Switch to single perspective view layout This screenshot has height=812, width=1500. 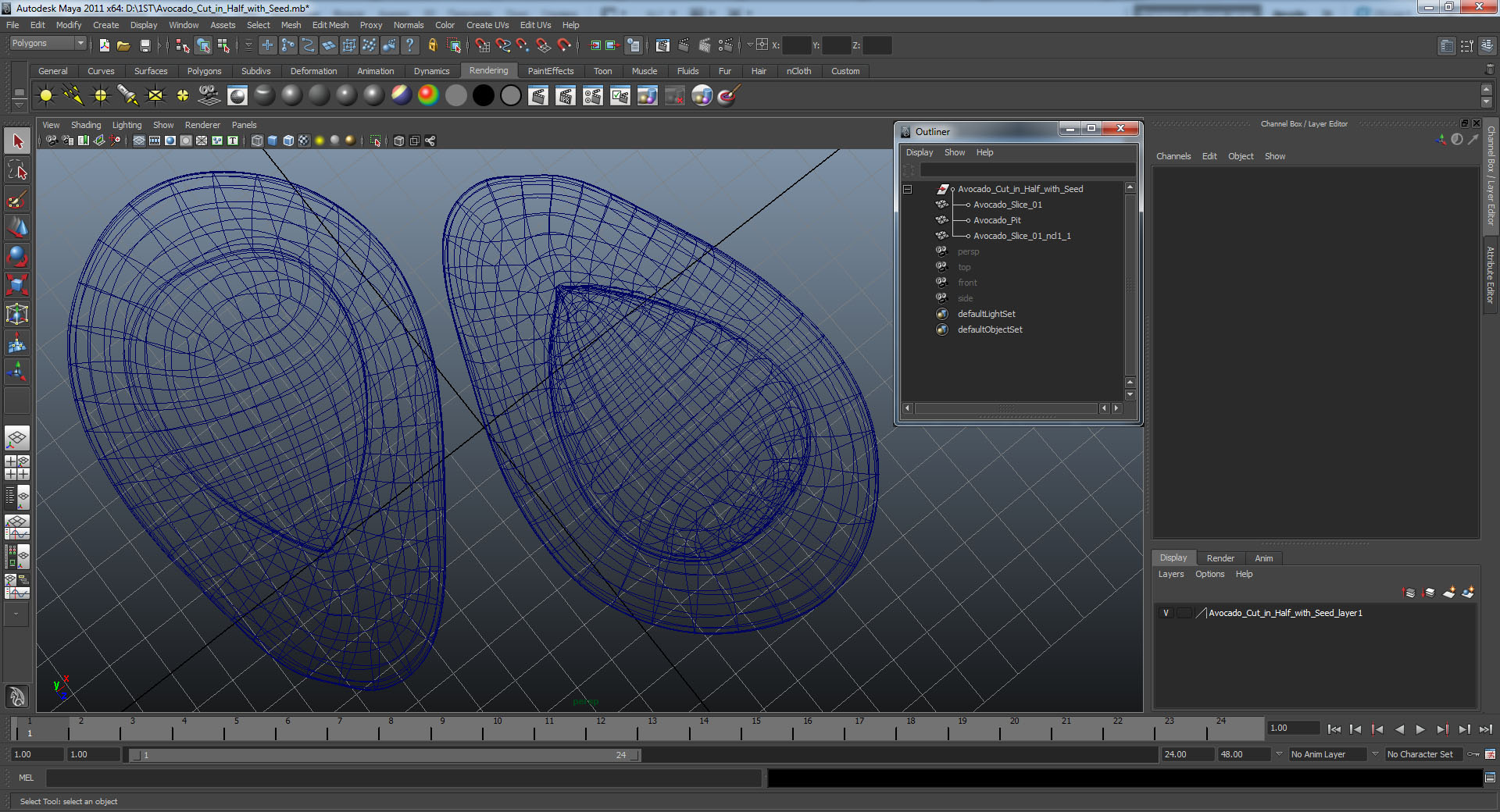click(17, 439)
